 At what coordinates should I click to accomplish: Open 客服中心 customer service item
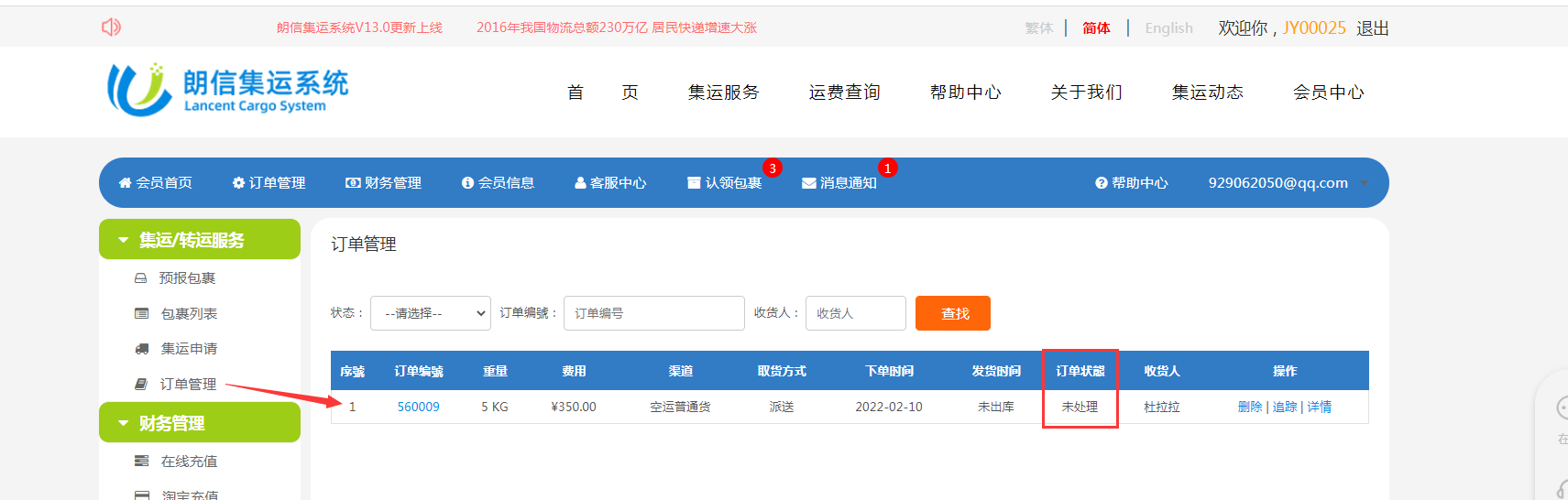point(610,183)
